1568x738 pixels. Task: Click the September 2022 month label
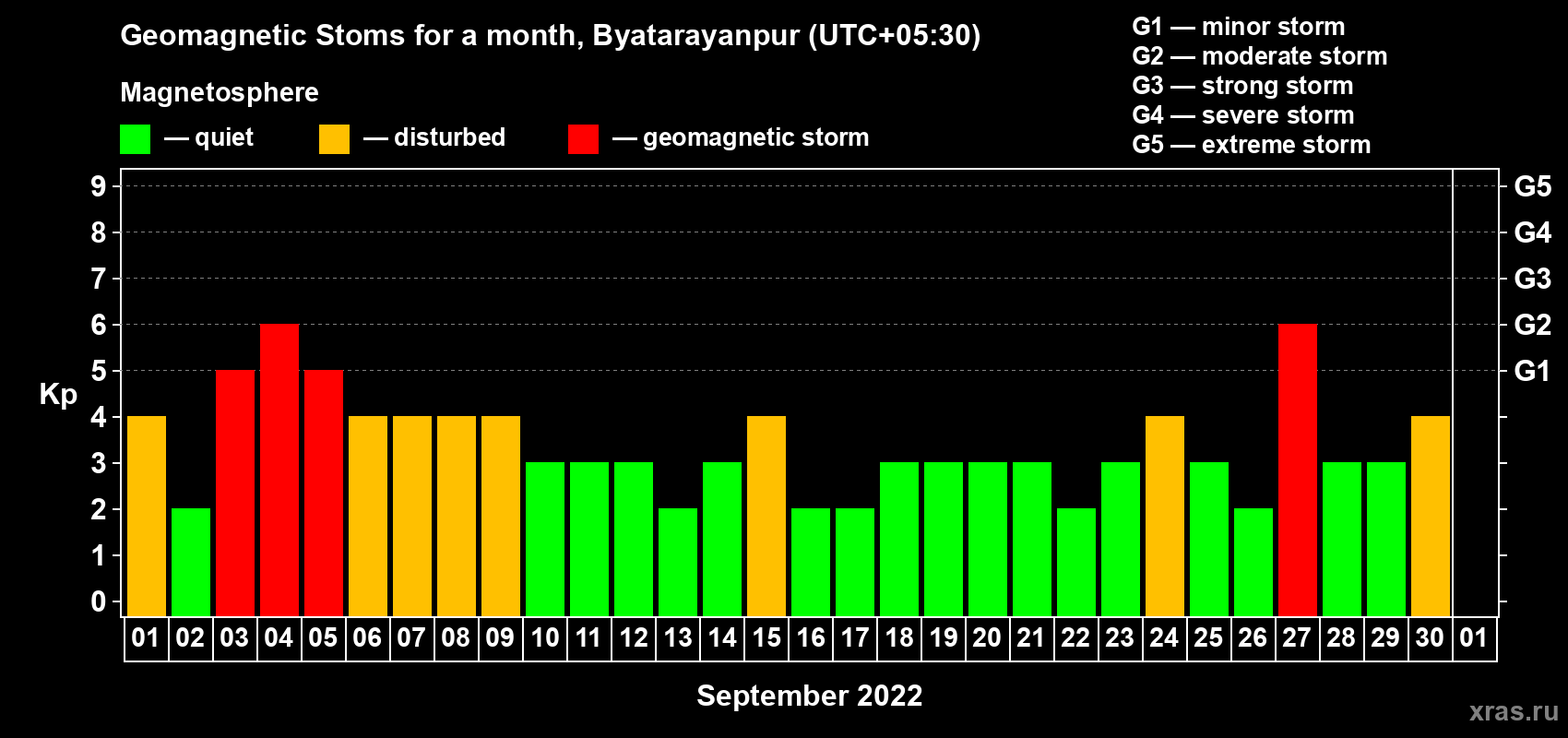[810, 696]
